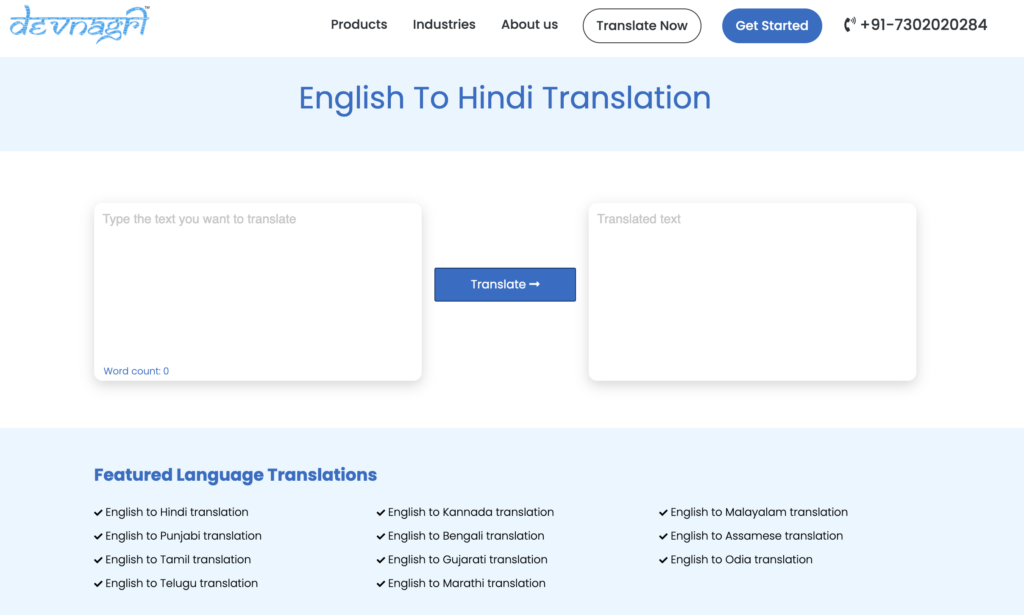Open English to Malayalam translation link
This screenshot has height=615, width=1024.
click(x=759, y=511)
